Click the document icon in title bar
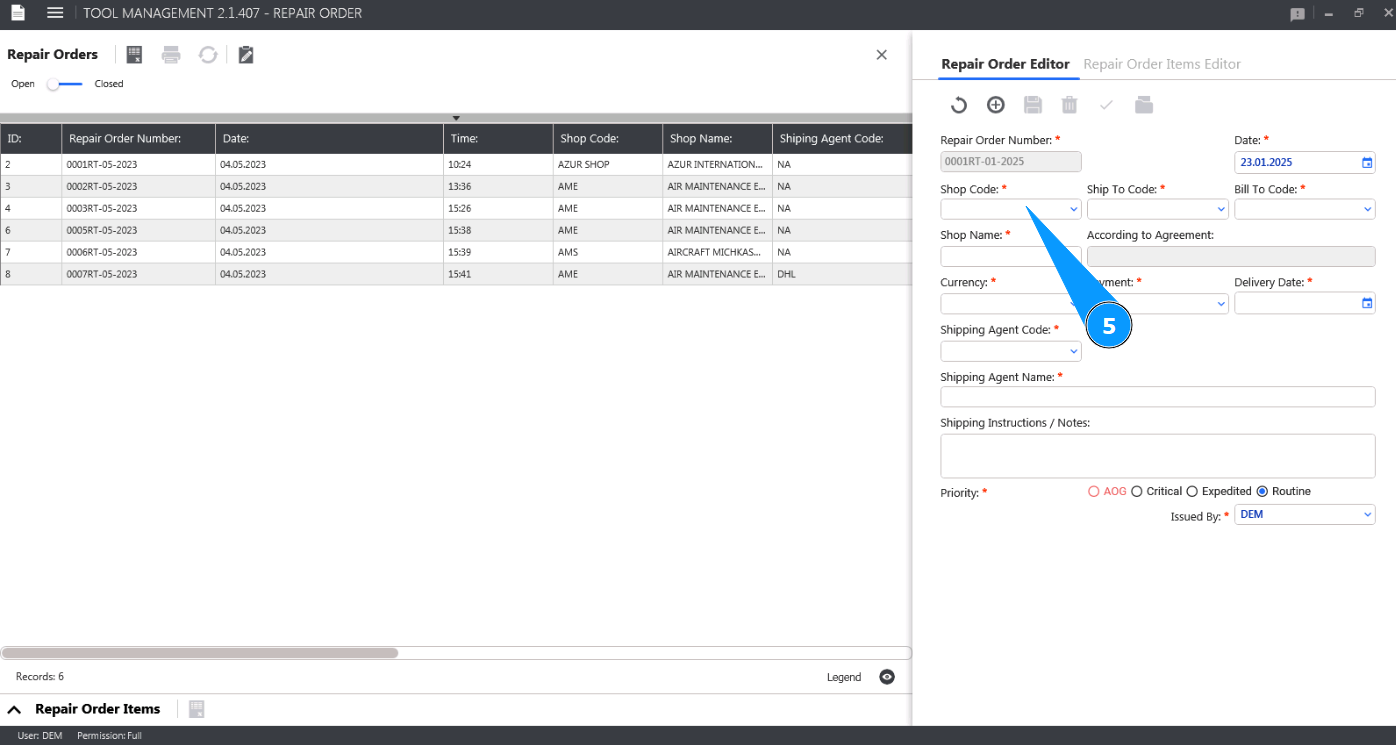The width and height of the screenshot is (1396, 746). [x=17, y=13]
